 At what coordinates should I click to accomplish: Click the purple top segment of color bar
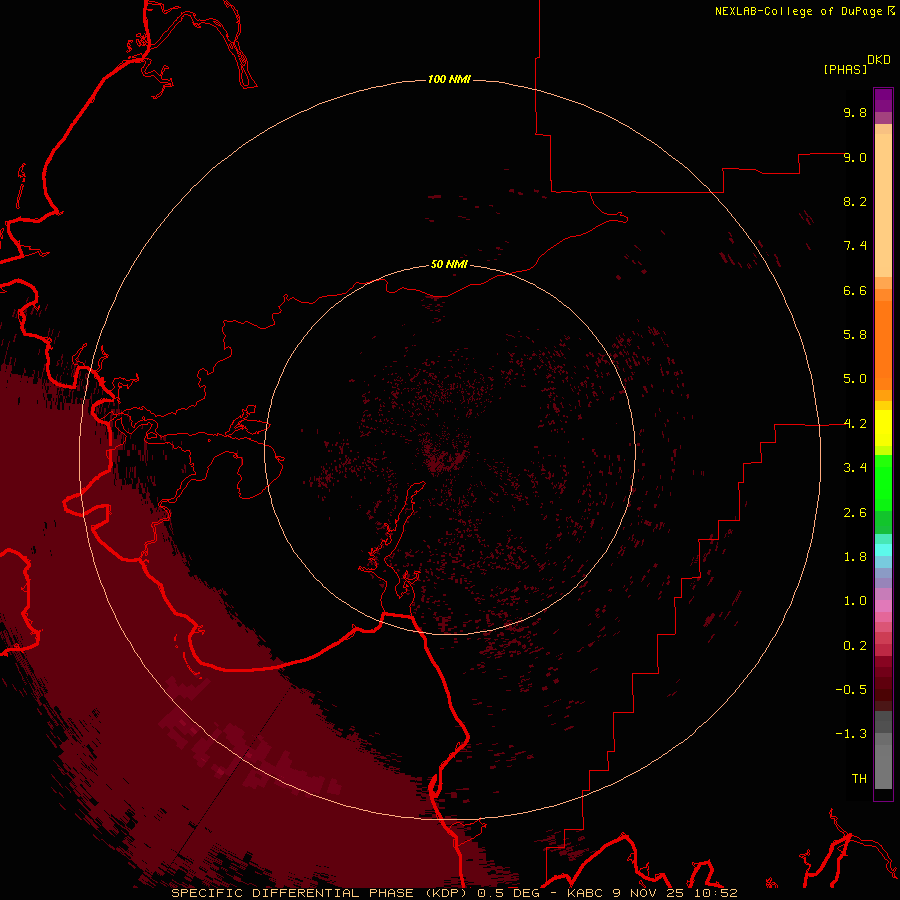(x=883, y=100)
